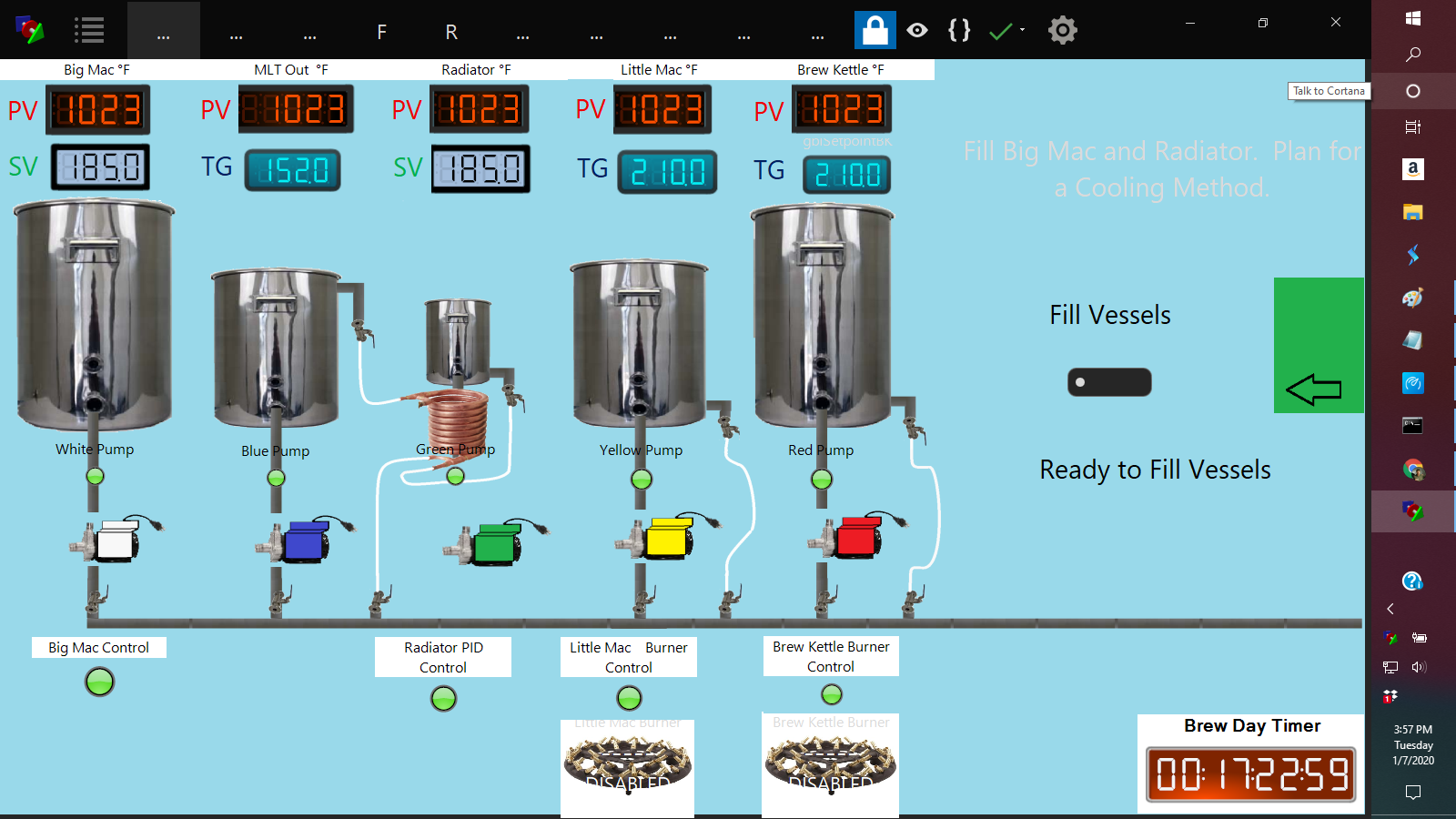Click the Radiator PID Control label

(443, 657)
